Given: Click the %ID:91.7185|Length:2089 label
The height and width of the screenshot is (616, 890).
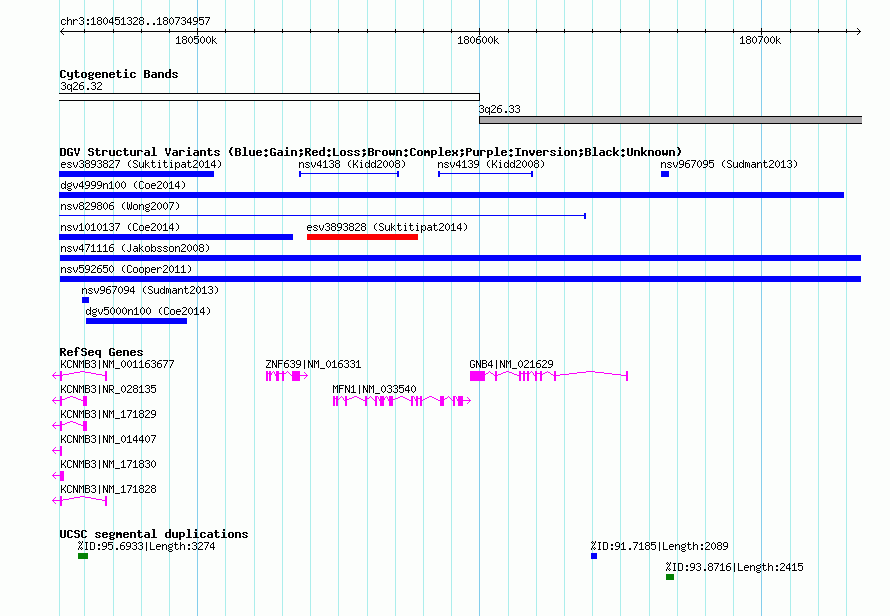Looking at the screenshot, I should tap(660, 546).
